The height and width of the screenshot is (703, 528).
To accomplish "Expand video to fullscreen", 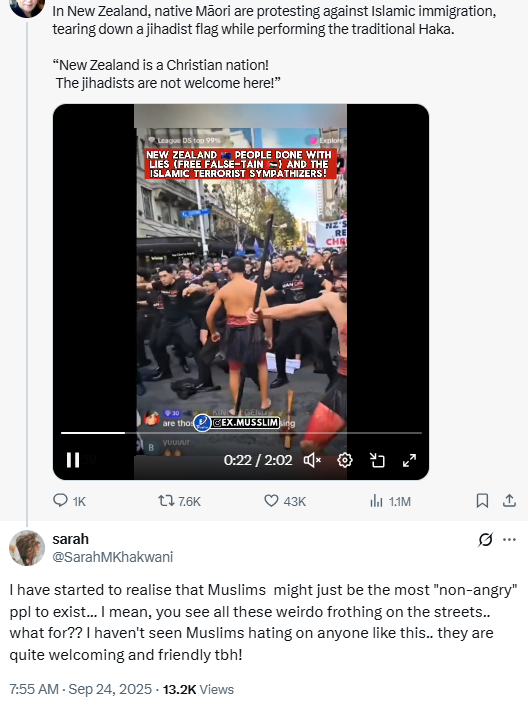I will point(409,460).
